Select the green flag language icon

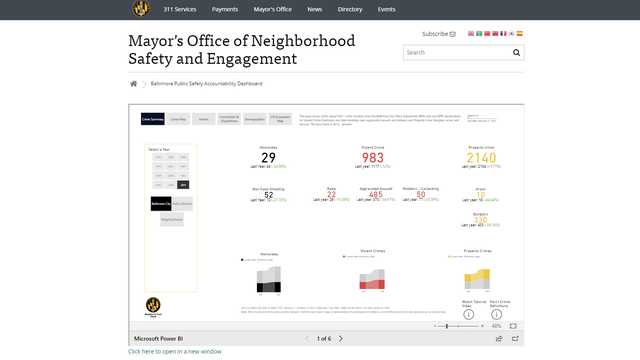[479, 33]
